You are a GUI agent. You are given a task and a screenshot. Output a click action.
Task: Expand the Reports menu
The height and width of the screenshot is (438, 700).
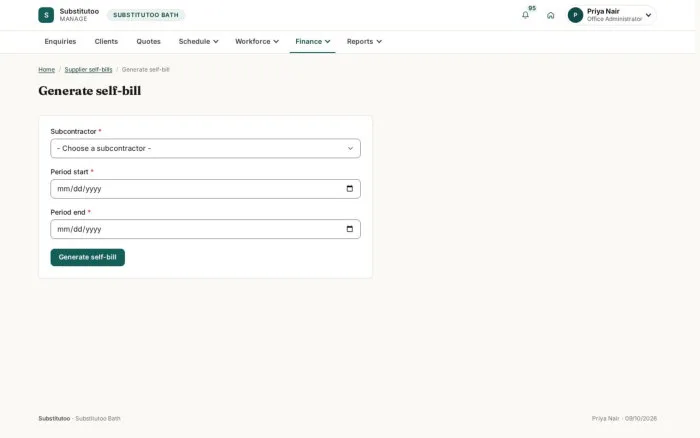tap(364, 42)
